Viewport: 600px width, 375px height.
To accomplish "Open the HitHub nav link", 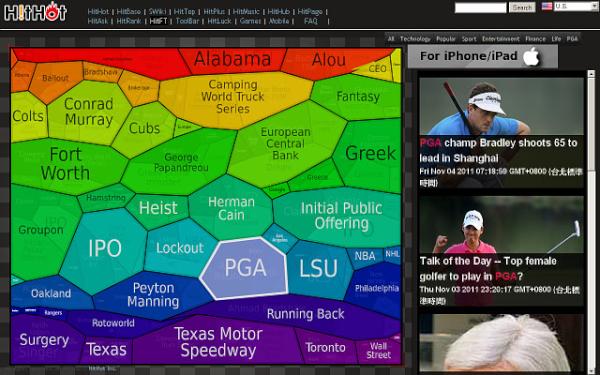I will 279,12.
